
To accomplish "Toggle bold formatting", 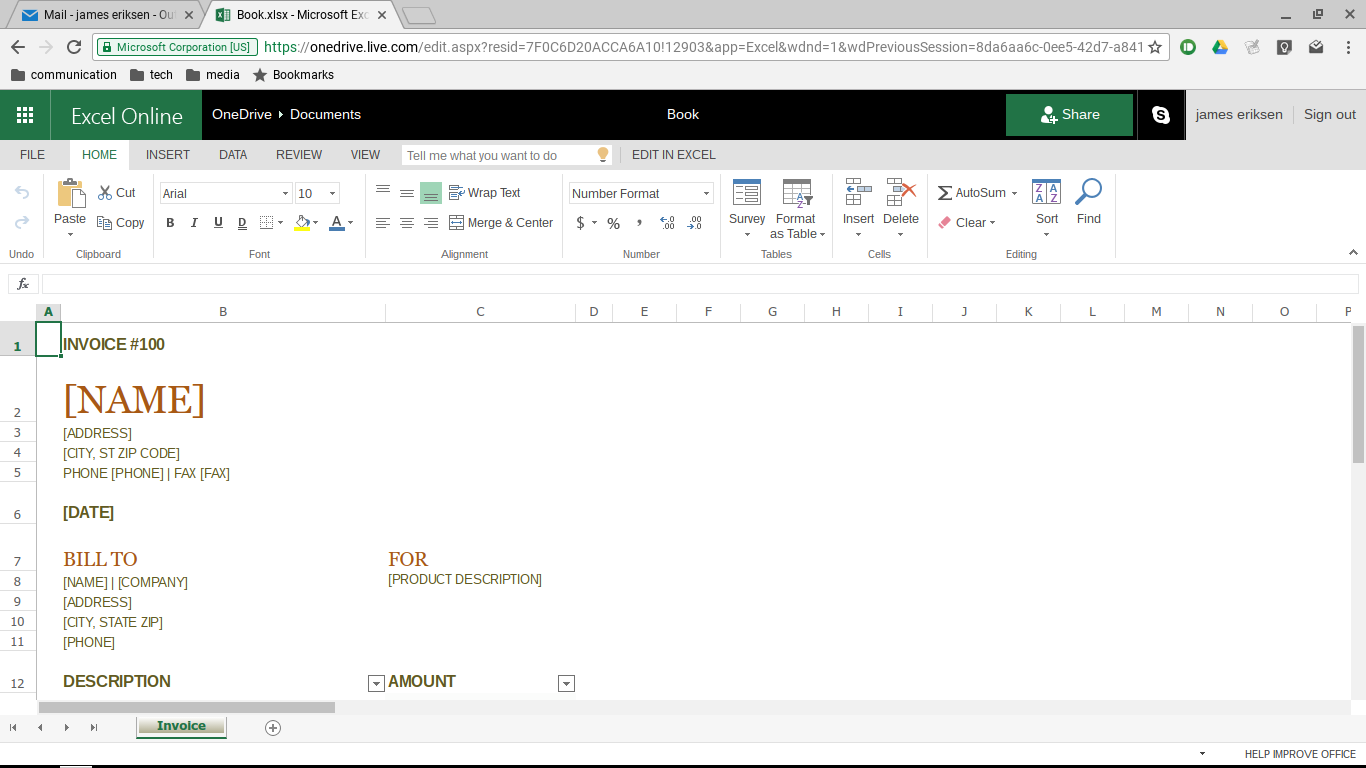I will [x=170, y=223].
